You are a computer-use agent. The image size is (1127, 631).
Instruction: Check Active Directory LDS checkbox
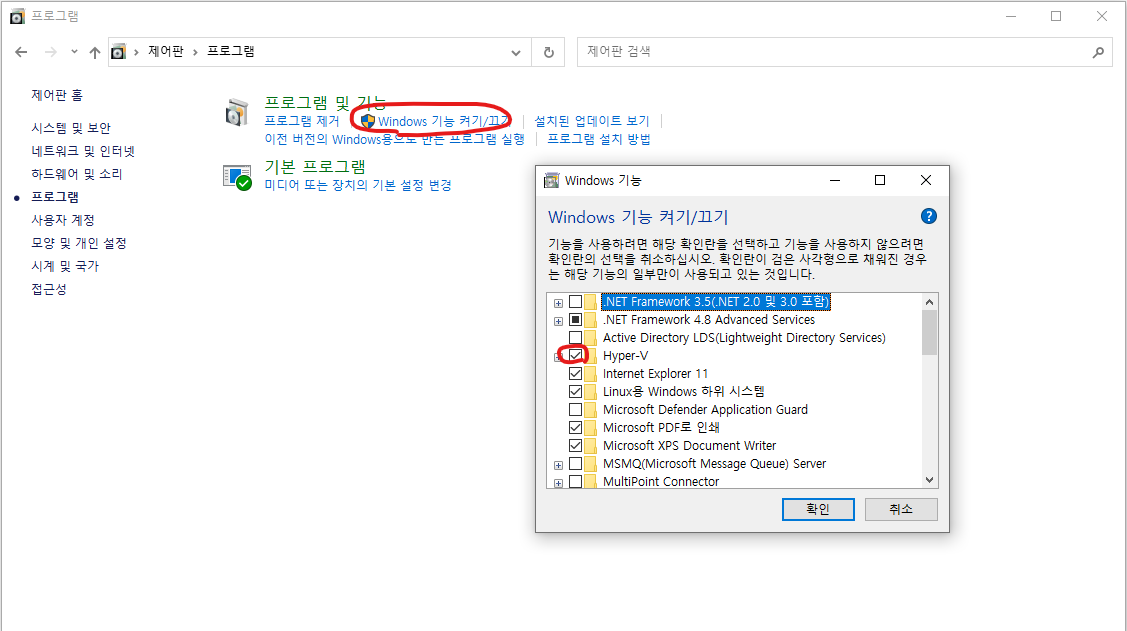pos(576,337)
